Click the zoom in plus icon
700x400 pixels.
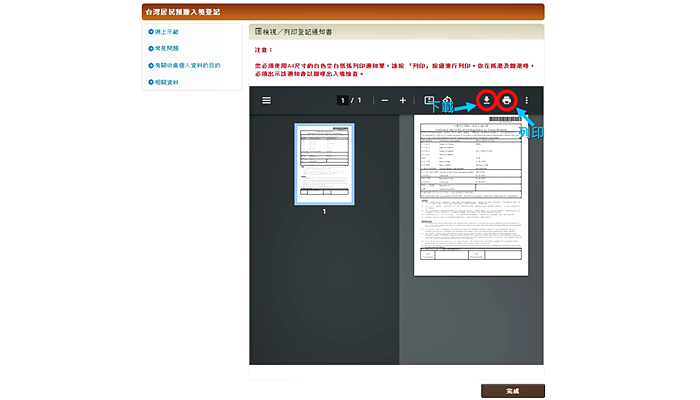pyautogui.click(x=403, y=100)
